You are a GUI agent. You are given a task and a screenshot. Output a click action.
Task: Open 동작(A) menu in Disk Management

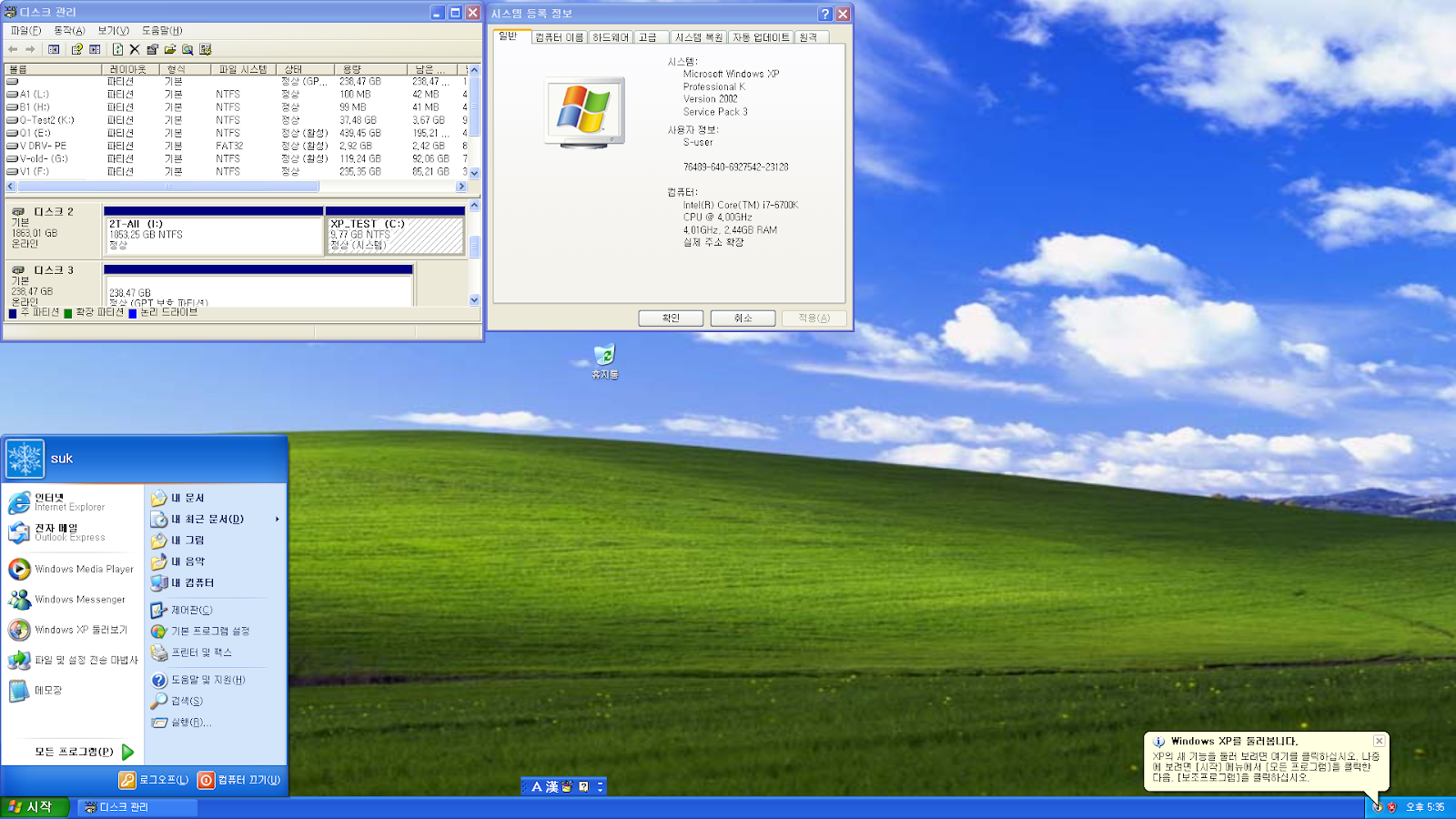click(69, 30)
